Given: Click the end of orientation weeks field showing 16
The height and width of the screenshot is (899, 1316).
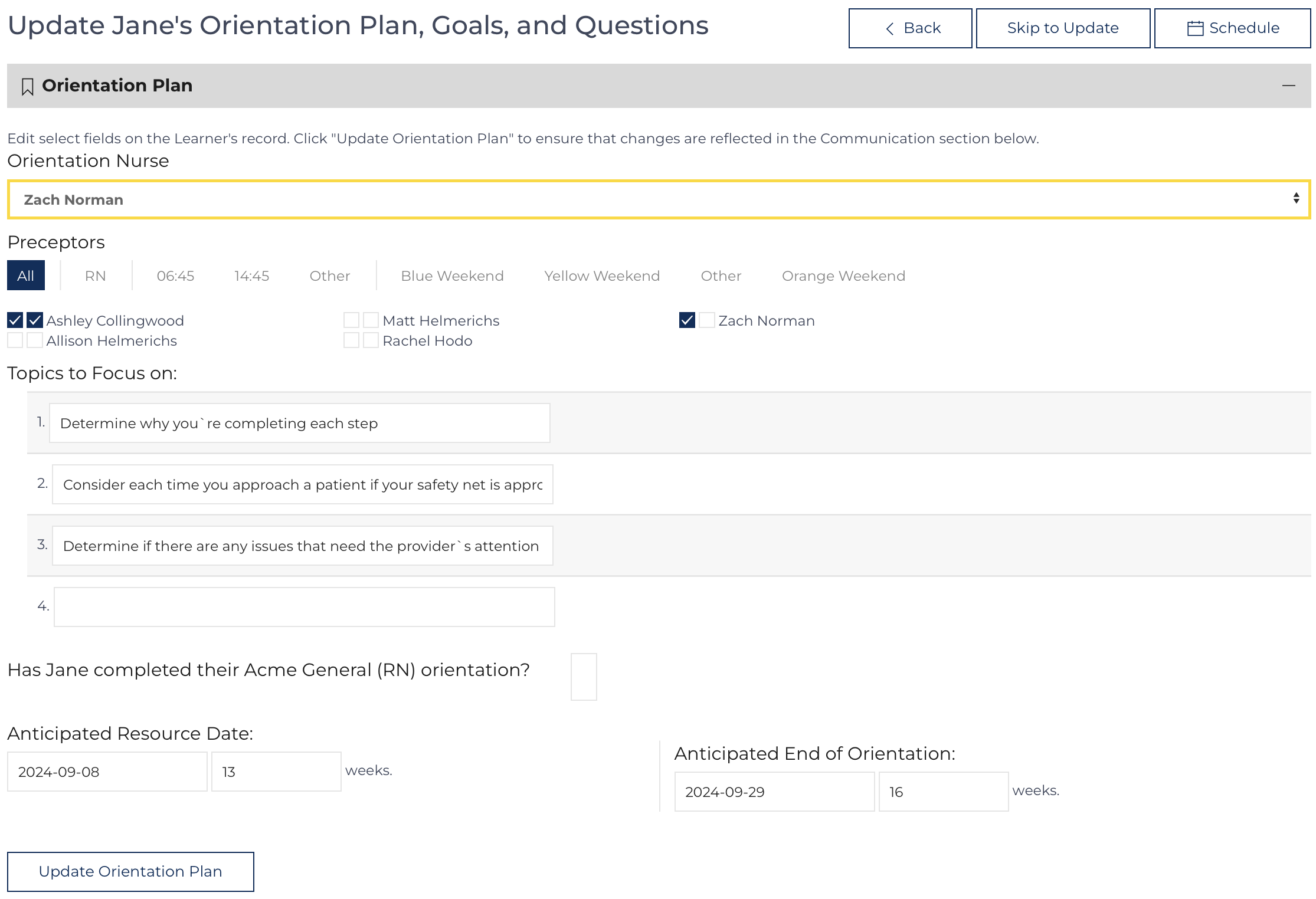Looking at the screenshot, I should [944, 792].
